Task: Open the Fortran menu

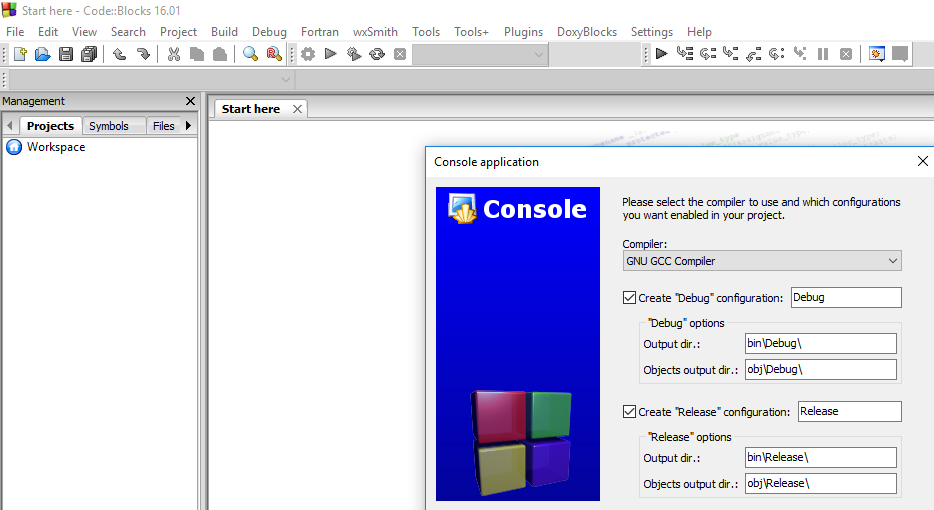Action: coord(320,32)
